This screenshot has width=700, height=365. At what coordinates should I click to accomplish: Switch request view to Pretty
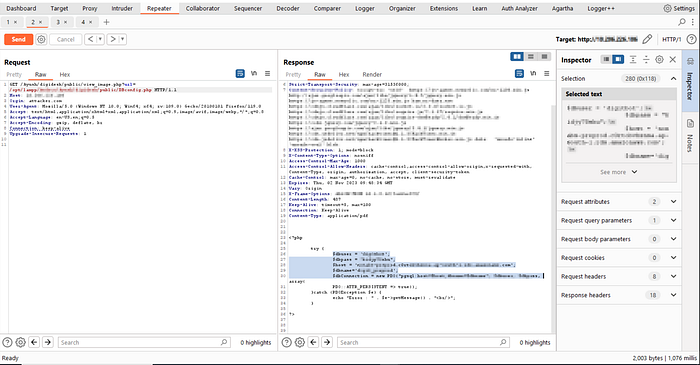pos(14,75)
